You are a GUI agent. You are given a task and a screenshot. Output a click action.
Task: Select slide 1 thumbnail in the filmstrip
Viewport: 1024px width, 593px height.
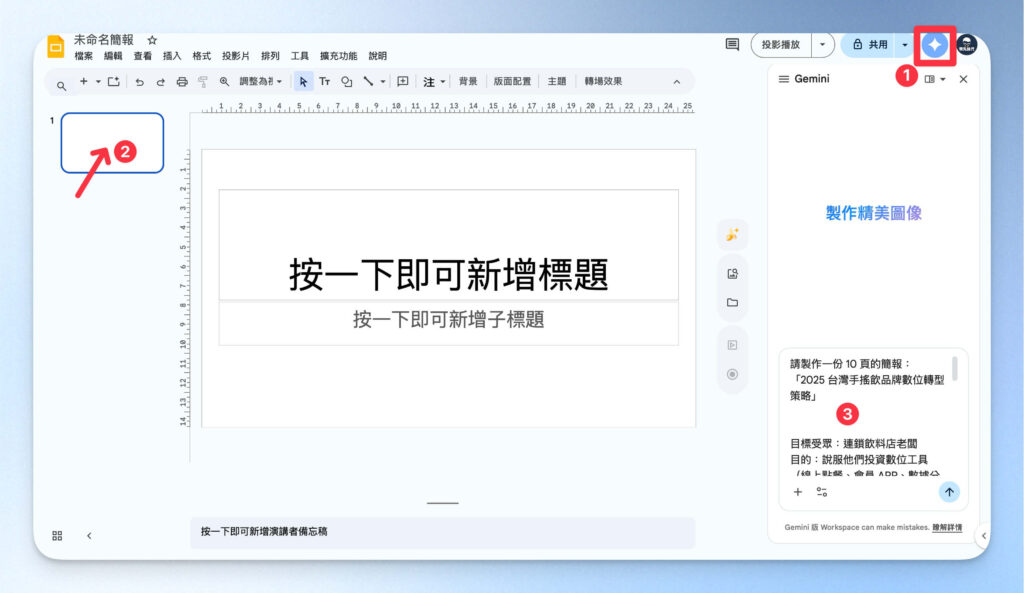[x=112, y=143]
